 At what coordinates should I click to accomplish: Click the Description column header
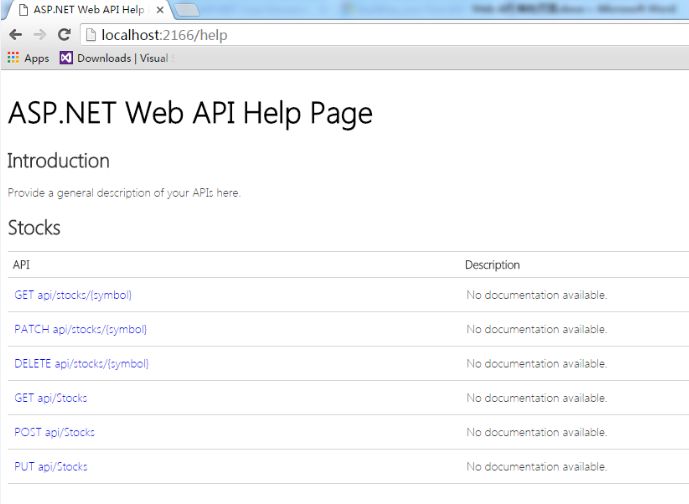(x=492, y=265)
